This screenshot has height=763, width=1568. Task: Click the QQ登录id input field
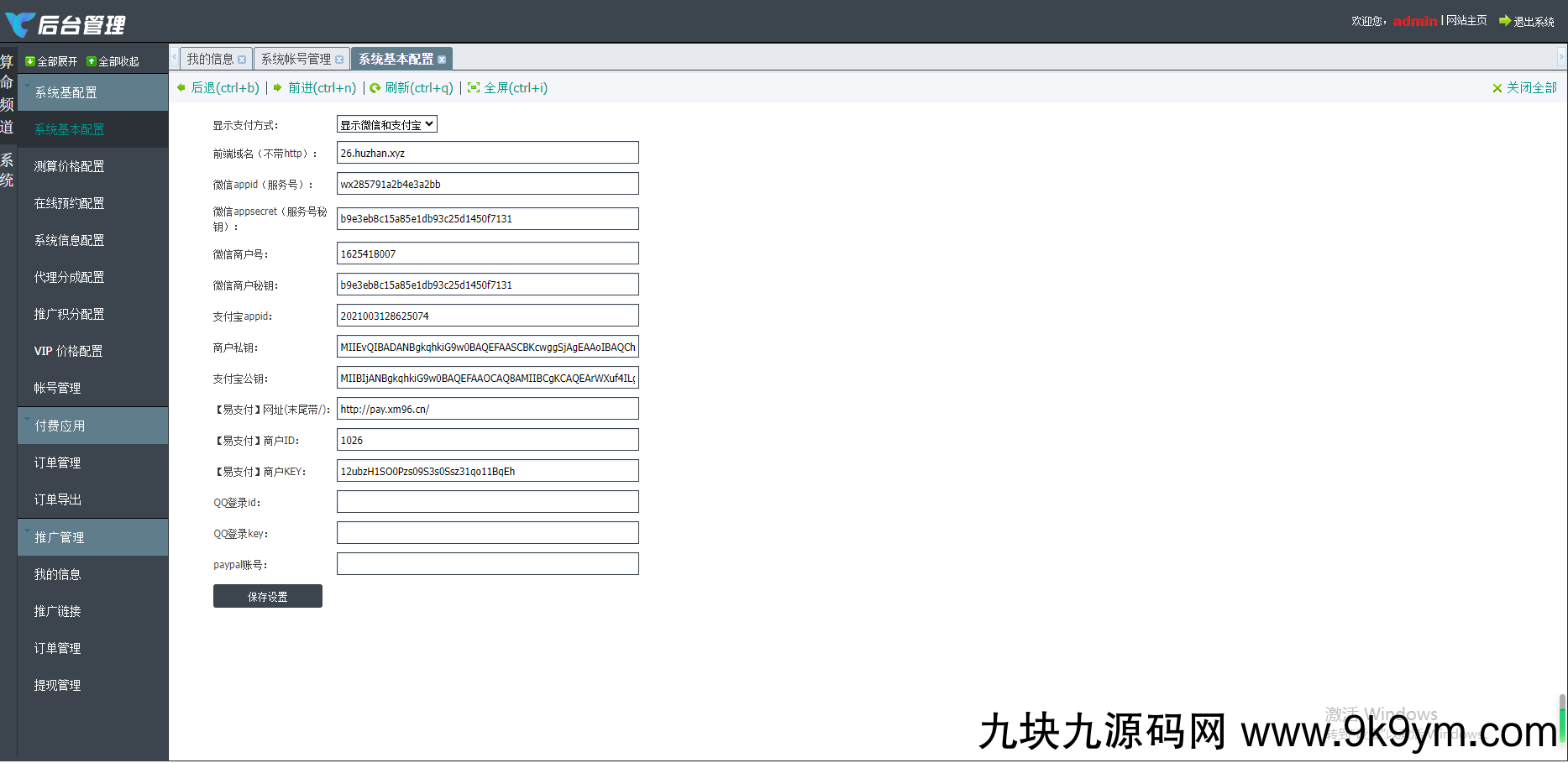[x=487, y=502]
